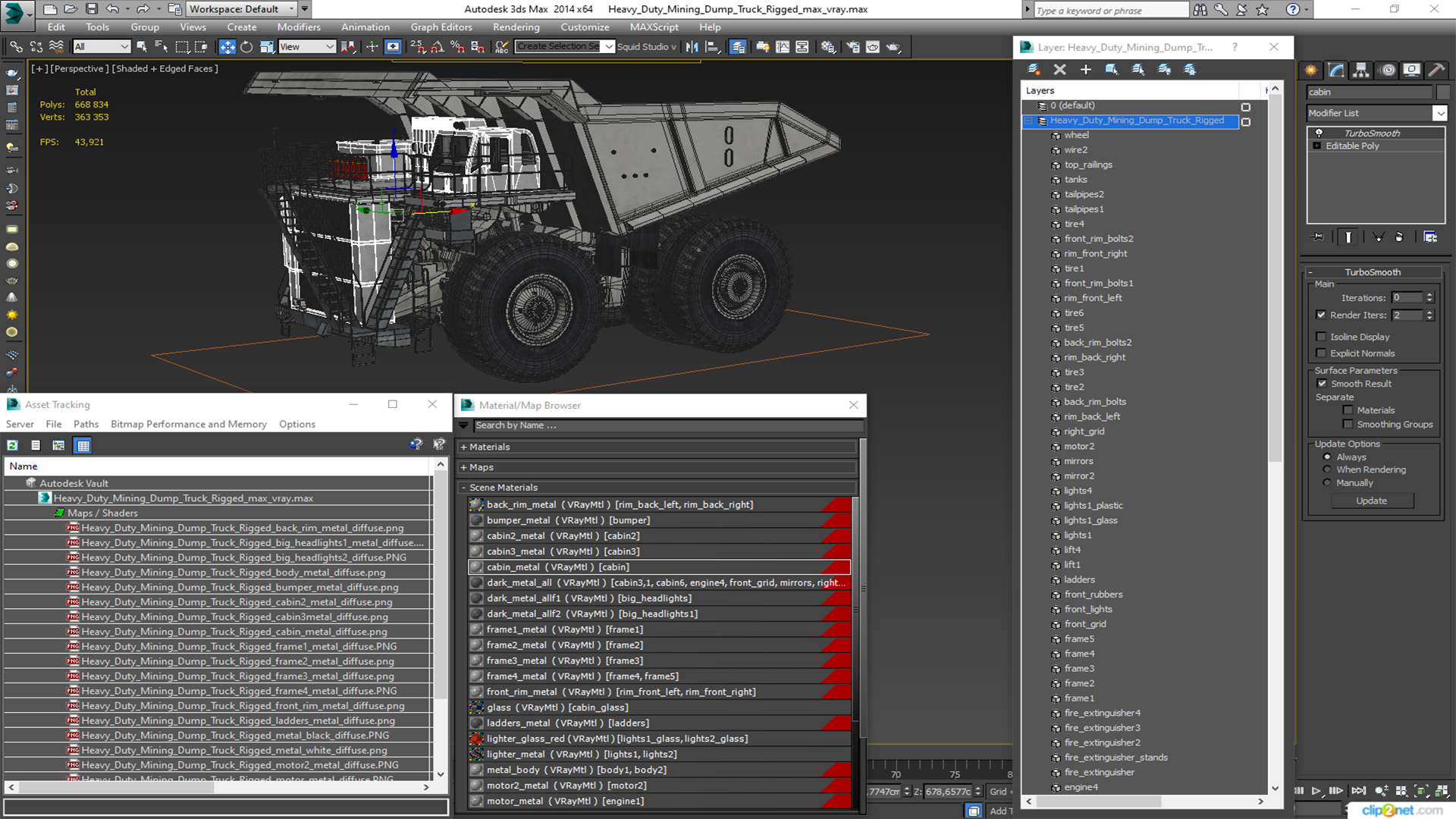Expand the Maps group in Material Browser
This screenshot has height=819, width=1456.
click(x=463, y=468)
